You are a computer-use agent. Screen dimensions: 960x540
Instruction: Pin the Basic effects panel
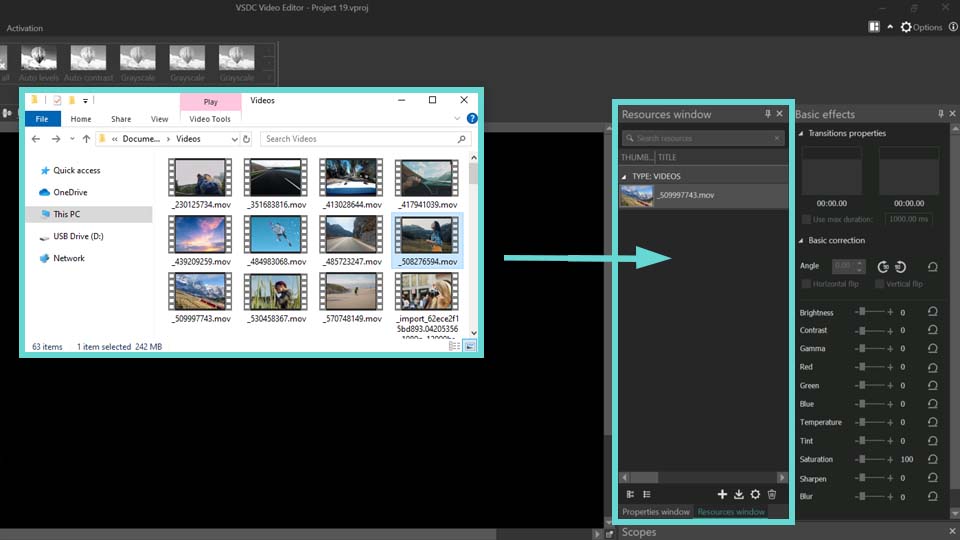coord(940,114)
